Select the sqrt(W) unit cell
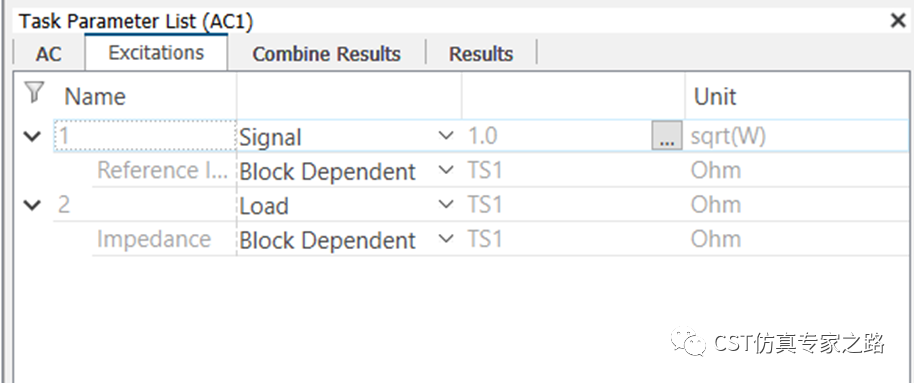 point(728,137)
